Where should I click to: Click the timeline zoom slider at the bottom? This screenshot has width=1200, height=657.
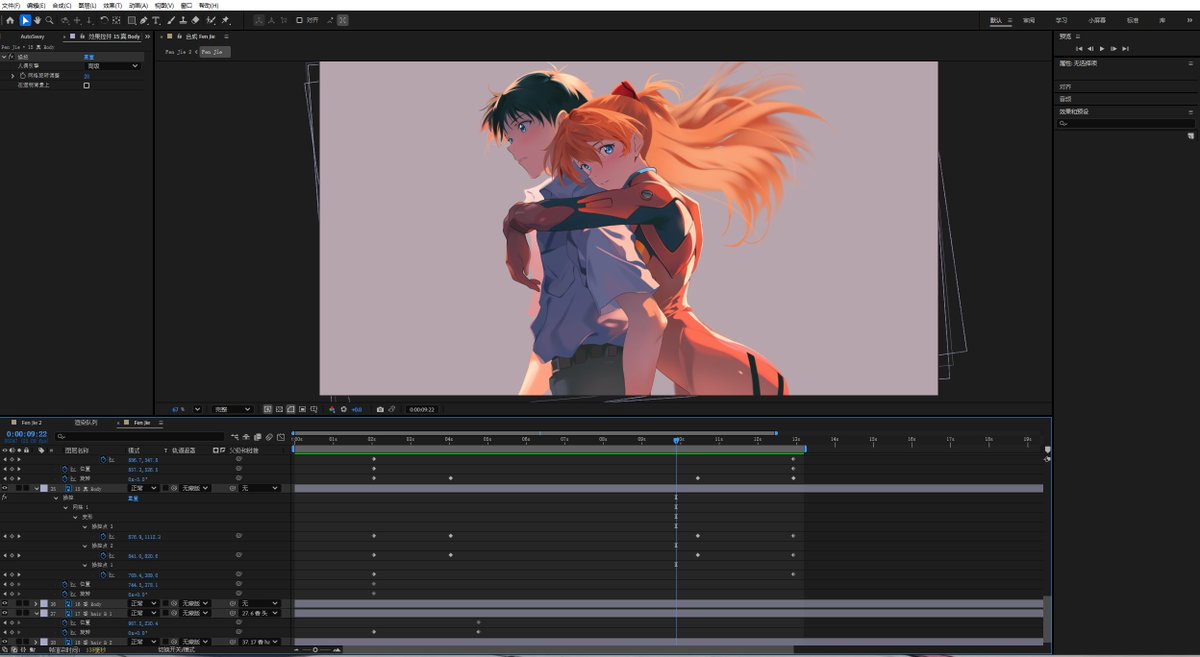tap(315, 650)
